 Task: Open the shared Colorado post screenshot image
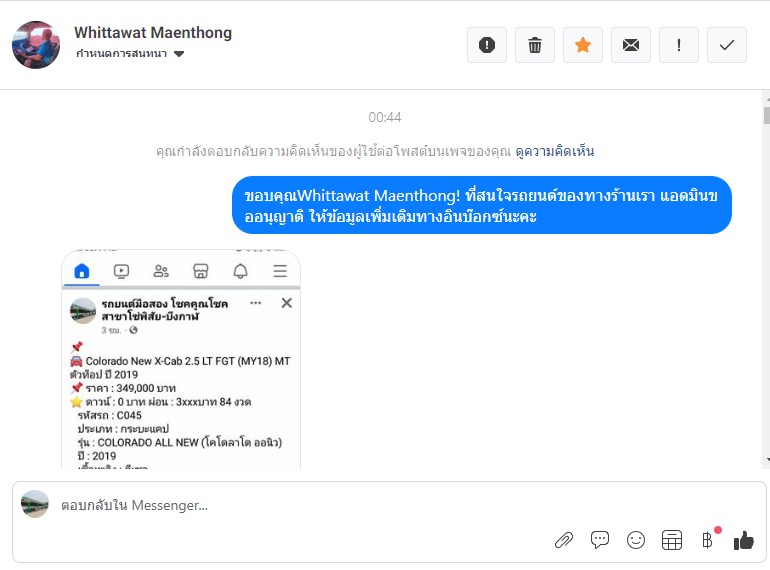[181, 360]
